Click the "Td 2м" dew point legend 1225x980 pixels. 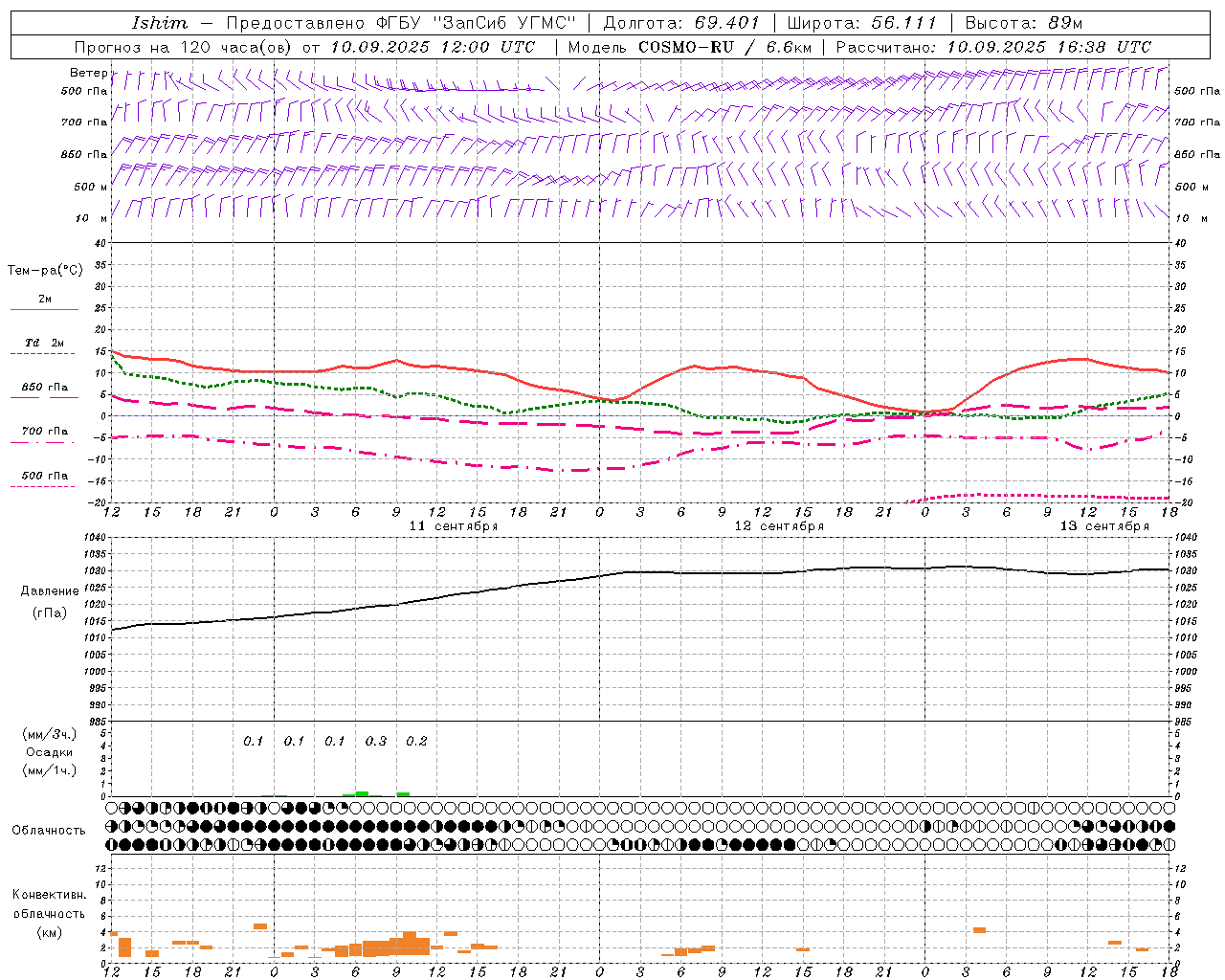pos(45,343)
